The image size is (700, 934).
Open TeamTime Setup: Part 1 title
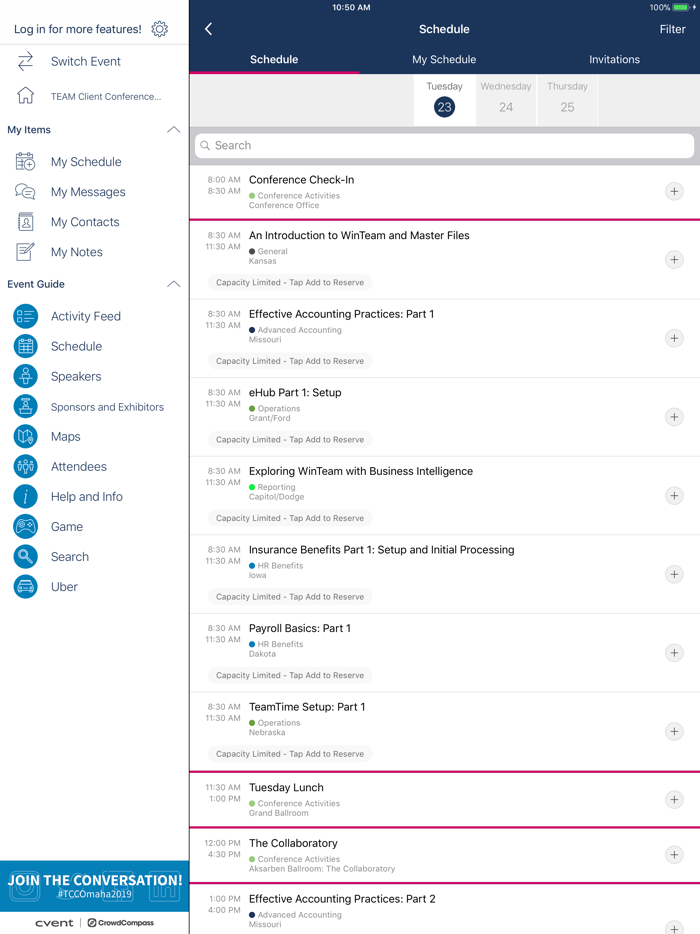307,706
